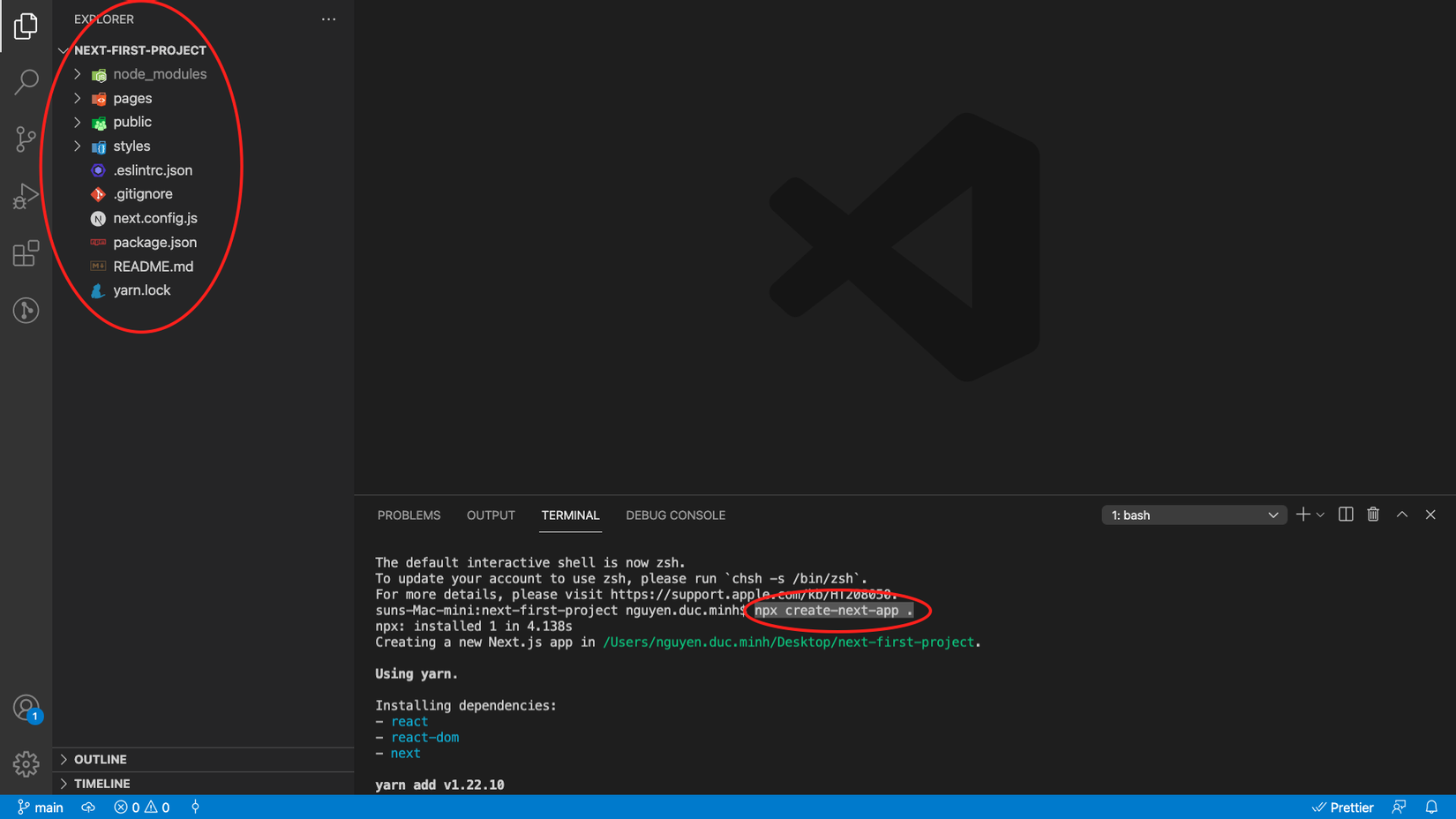Open the Extensions view

pyautogui.click(x=26, y=253)
